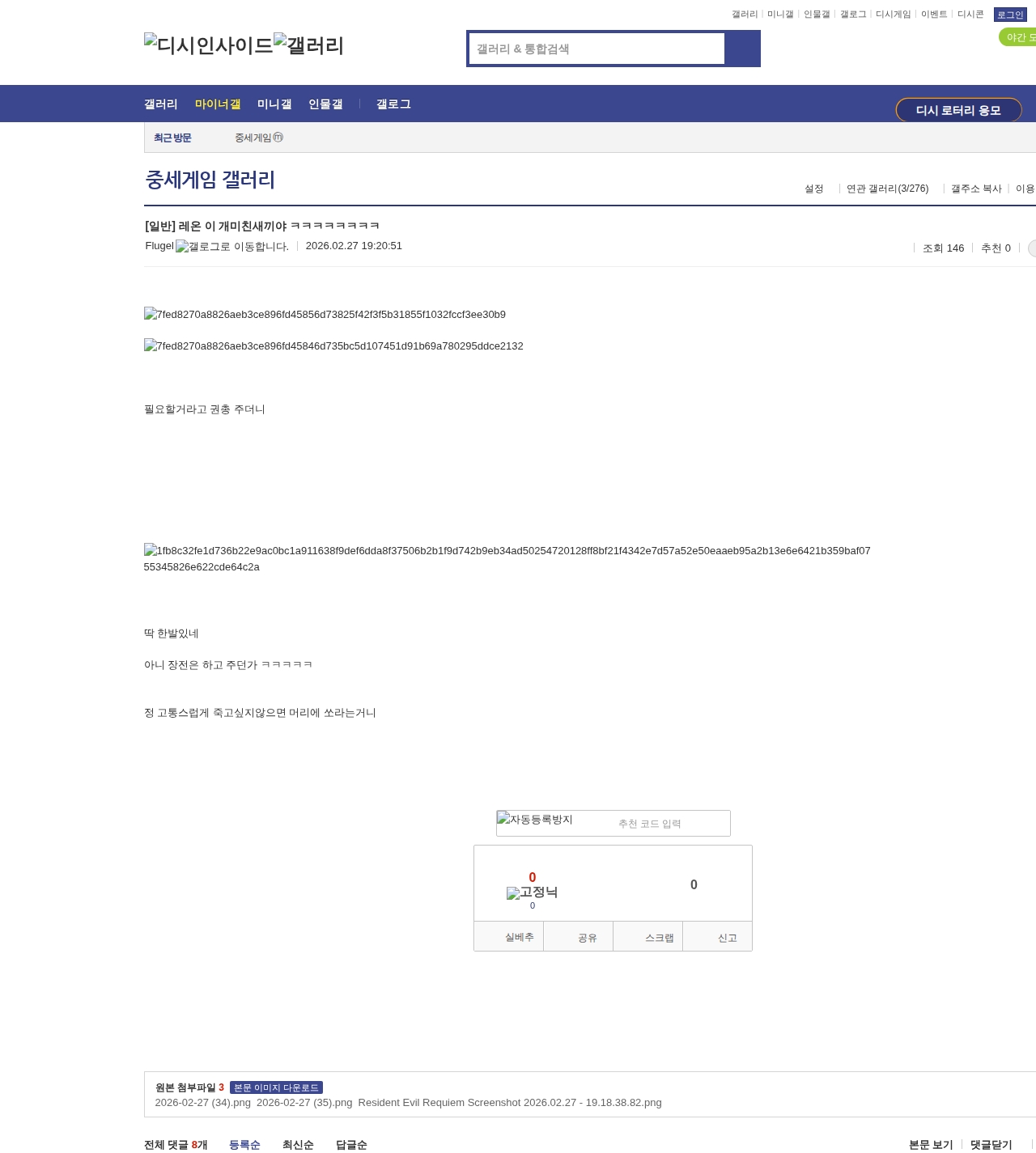Switch to the 마이너갤 tab

(x=218, y=104)
